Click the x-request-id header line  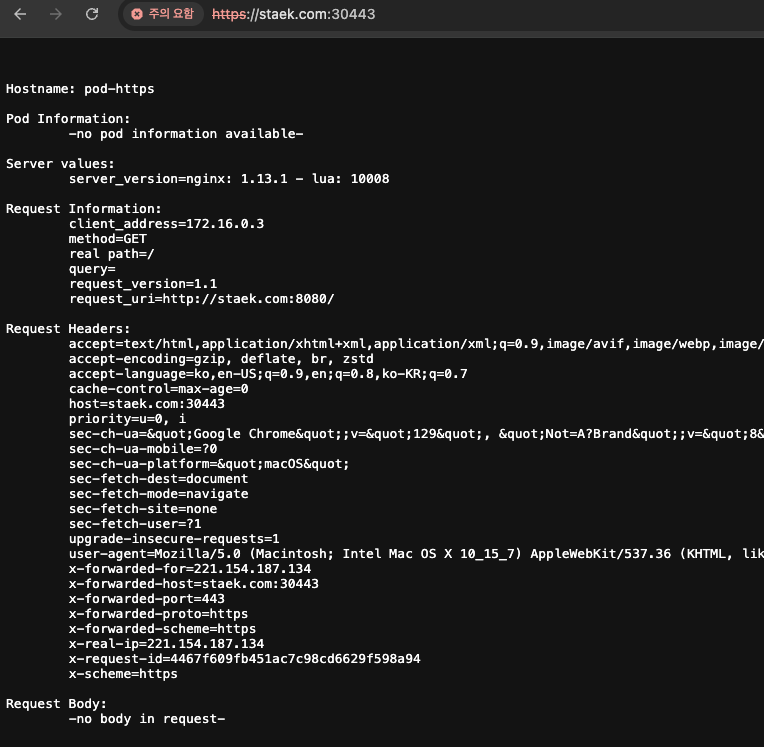click(244, 659)
